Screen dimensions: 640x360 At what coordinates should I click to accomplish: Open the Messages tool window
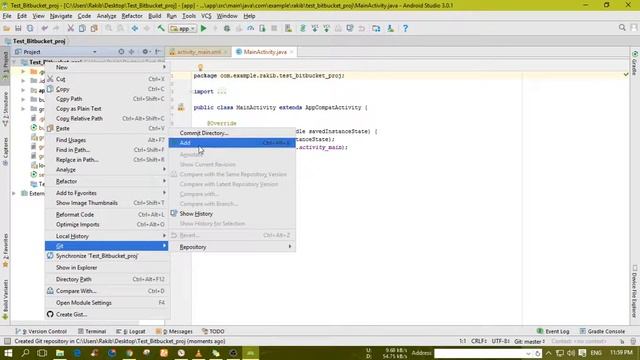pos(174,331)
